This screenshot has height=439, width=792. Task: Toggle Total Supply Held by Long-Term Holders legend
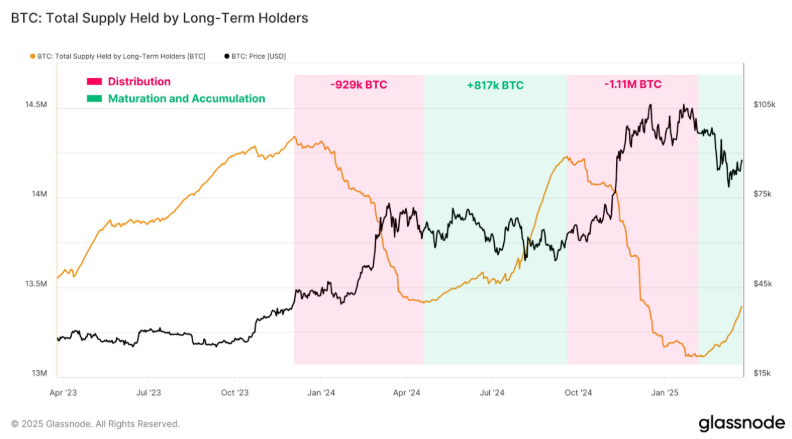121,57
